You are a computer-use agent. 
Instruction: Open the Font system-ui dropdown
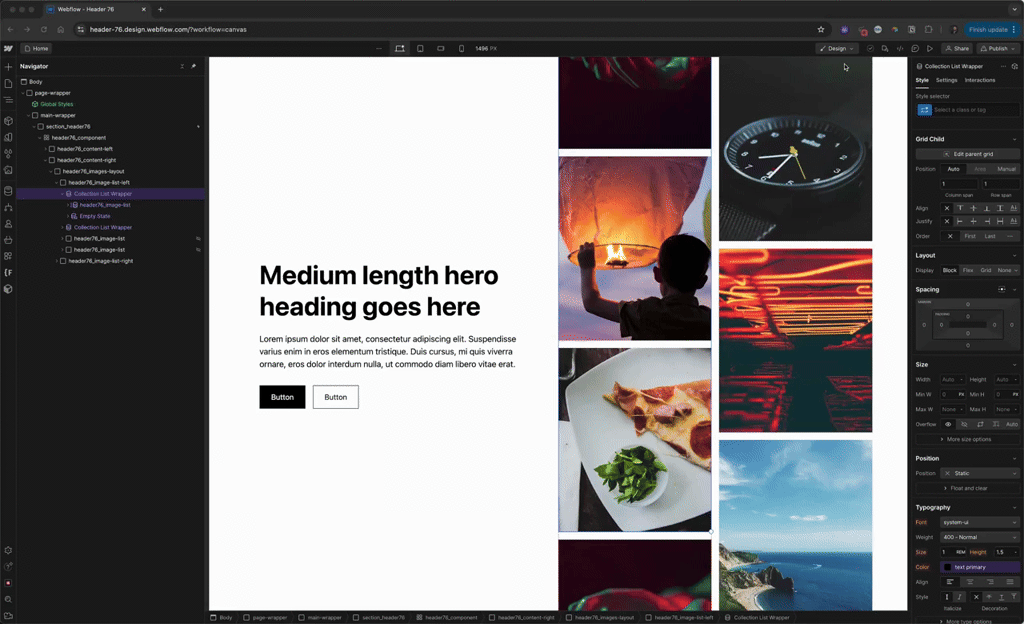pyautogui.click(x=979, y=522)
